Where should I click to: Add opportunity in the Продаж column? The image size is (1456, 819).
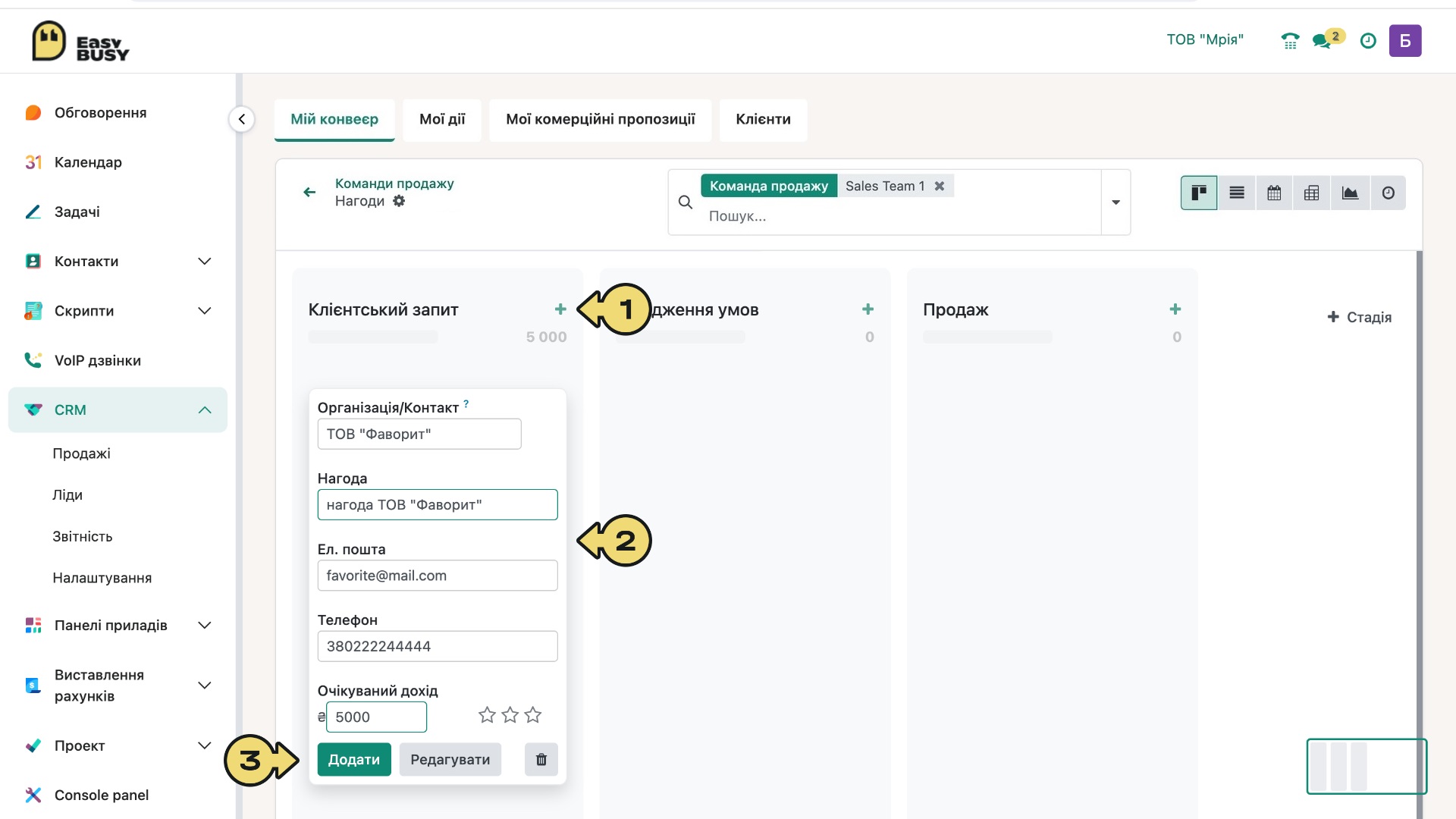1175,309
